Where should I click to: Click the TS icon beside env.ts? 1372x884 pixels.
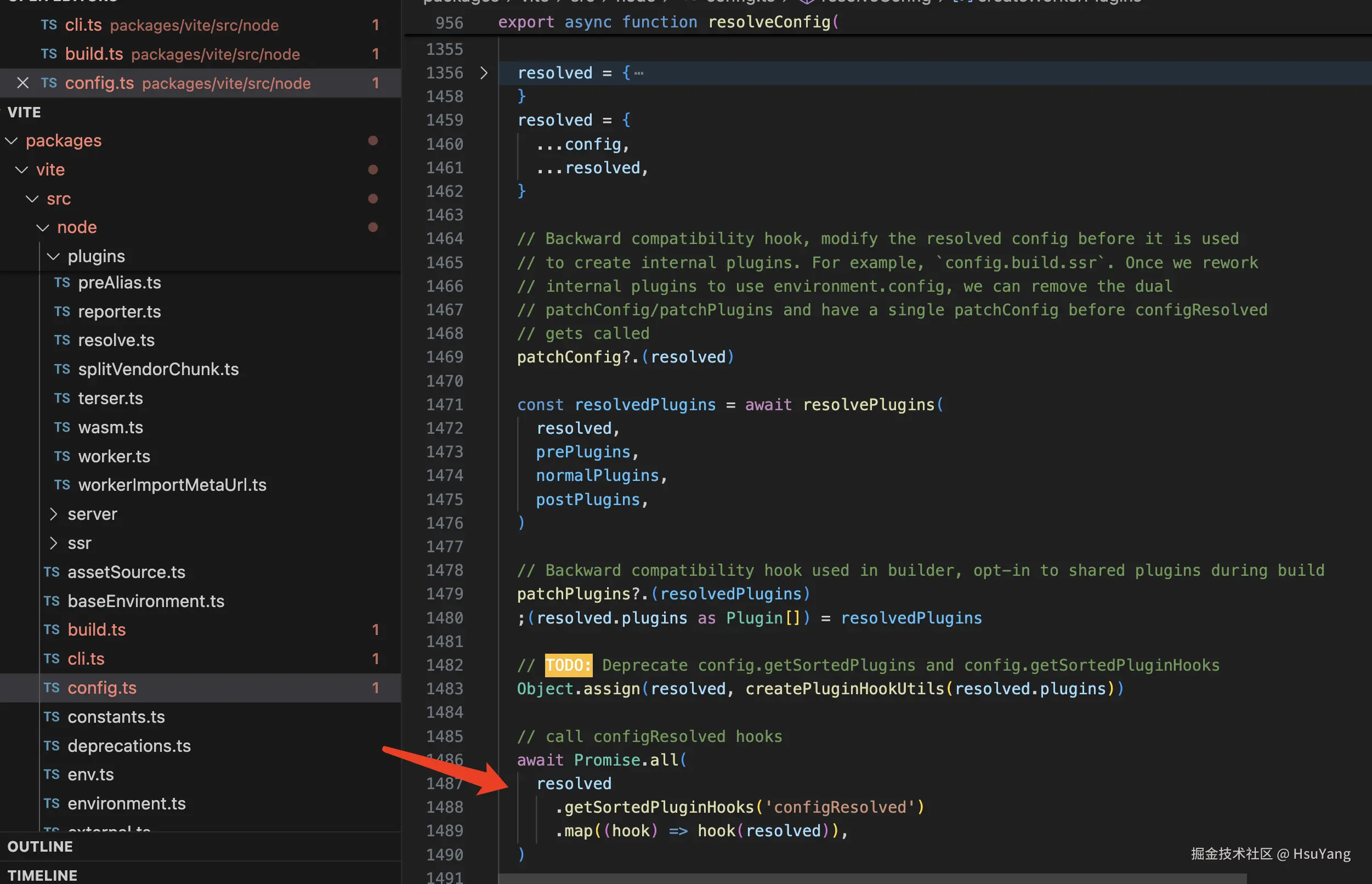[x=52, y=774]
